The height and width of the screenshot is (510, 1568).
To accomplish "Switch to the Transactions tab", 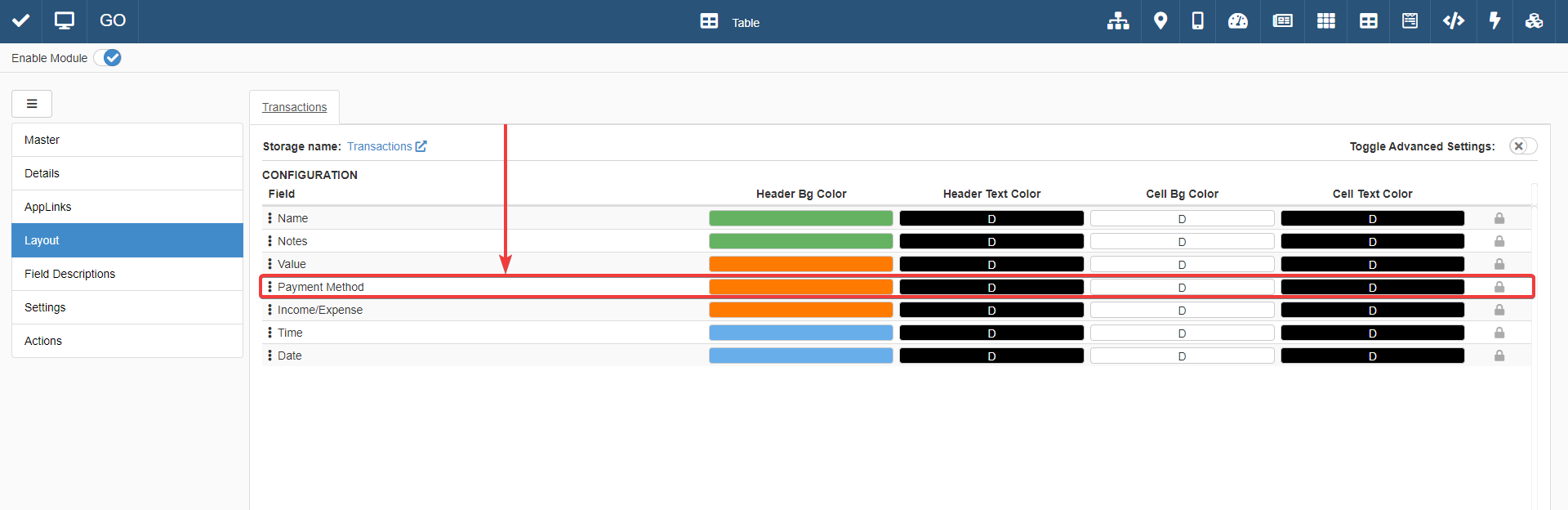I will point(294,107).
